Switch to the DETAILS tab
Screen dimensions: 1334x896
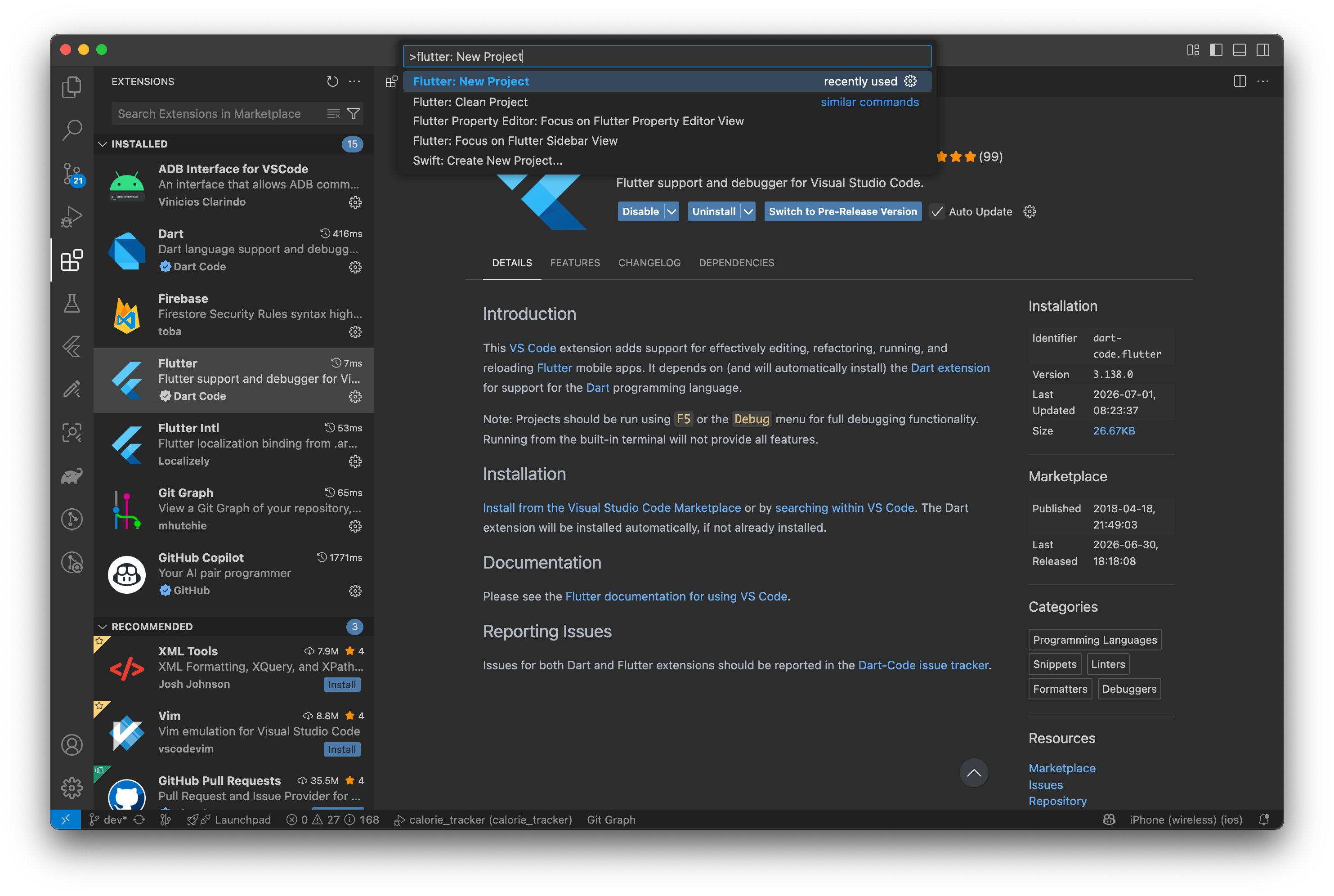[512, 263]
